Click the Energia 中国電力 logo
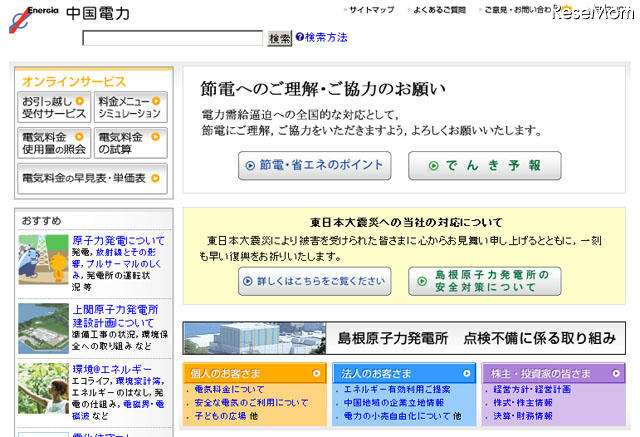The width and height of the screenshot is (640, 437). point(69,18)
